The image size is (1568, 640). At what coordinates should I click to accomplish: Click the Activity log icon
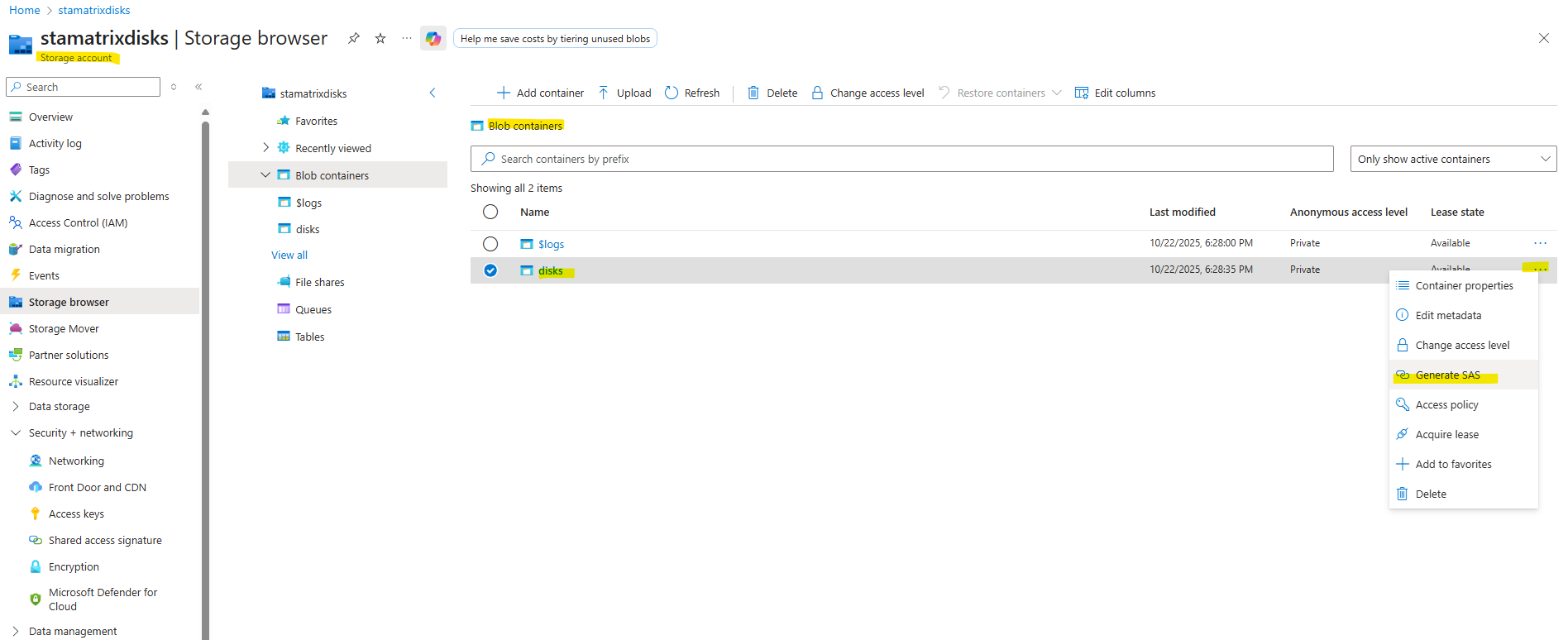[16, 143]
